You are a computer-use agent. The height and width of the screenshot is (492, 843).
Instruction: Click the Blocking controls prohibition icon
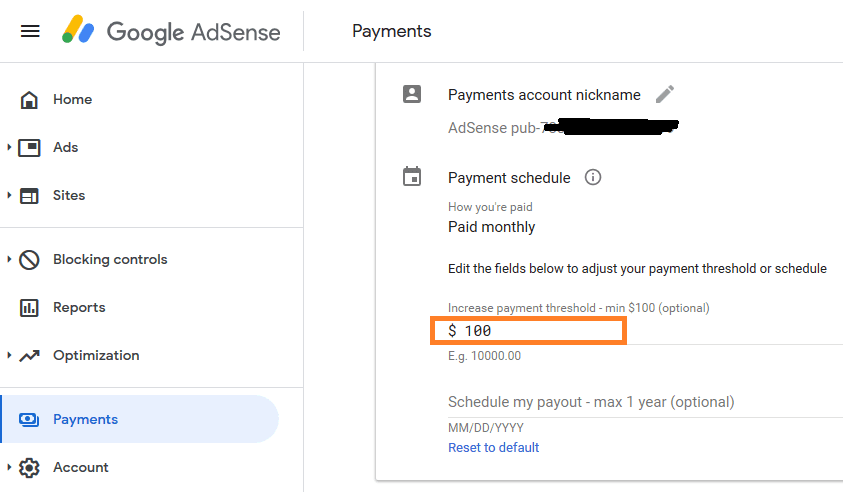tap(29, 260)
